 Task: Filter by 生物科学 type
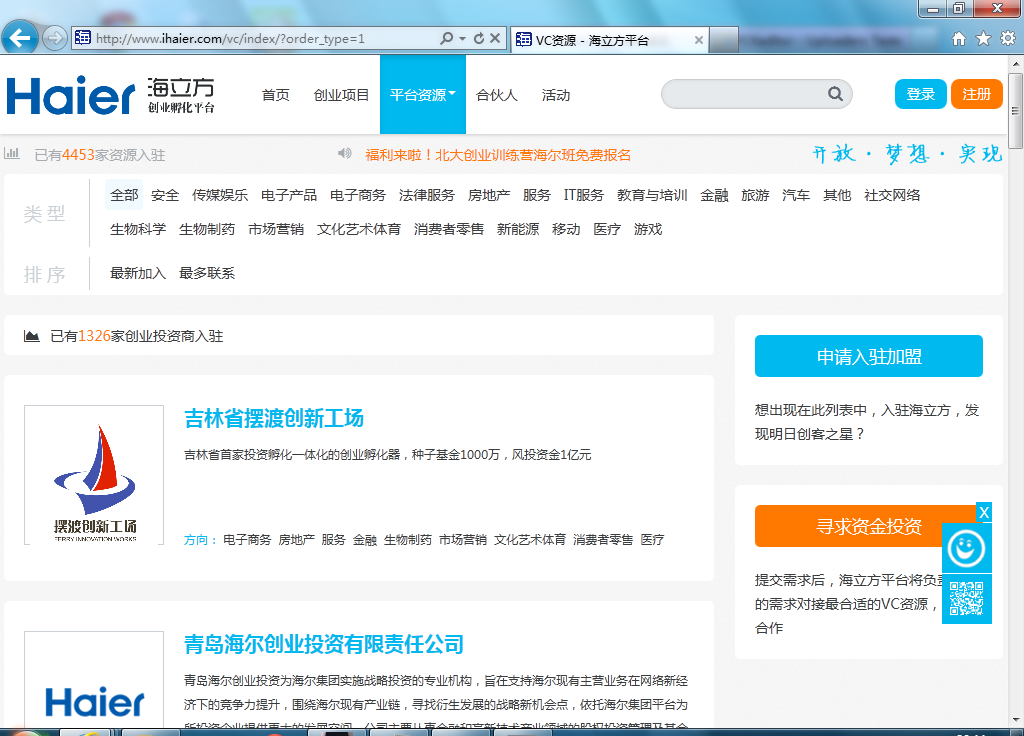[138, 229]
